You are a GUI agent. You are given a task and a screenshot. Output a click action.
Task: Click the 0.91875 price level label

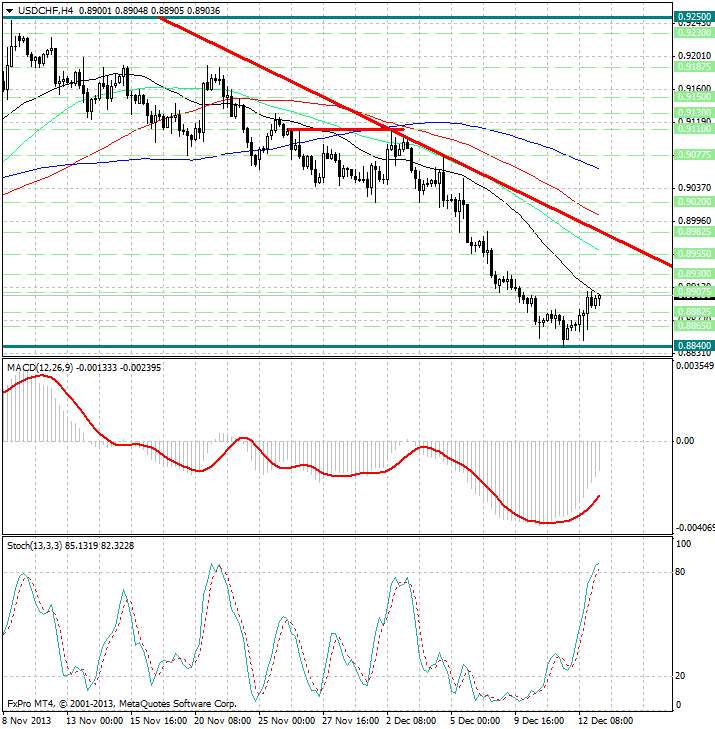click(694, 66)
